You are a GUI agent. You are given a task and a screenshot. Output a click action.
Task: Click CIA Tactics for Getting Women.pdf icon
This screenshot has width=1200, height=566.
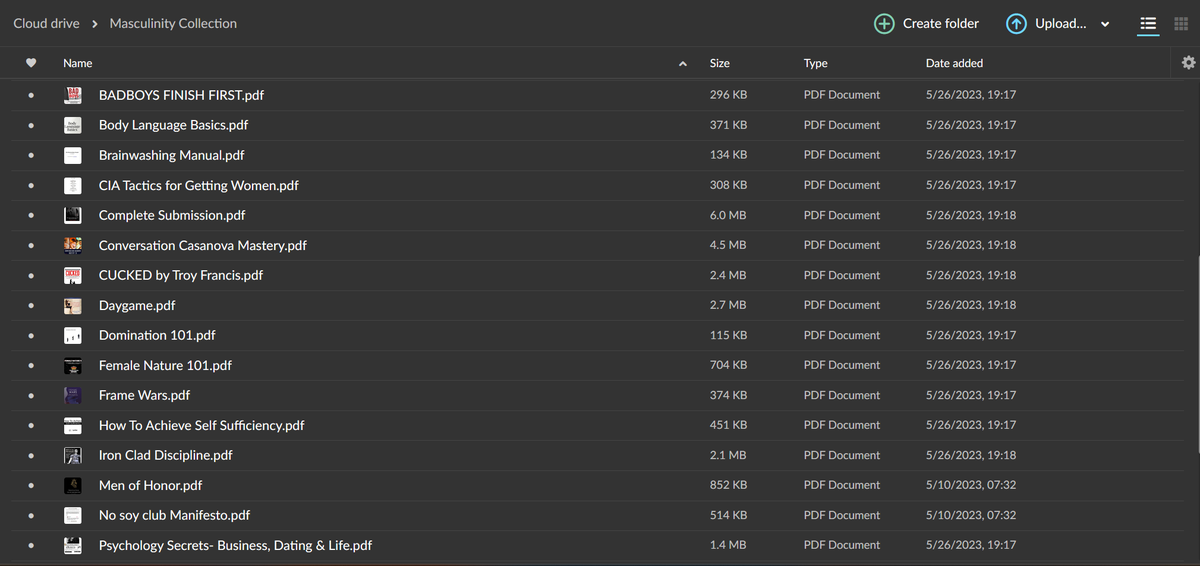(x=73, y=185)
